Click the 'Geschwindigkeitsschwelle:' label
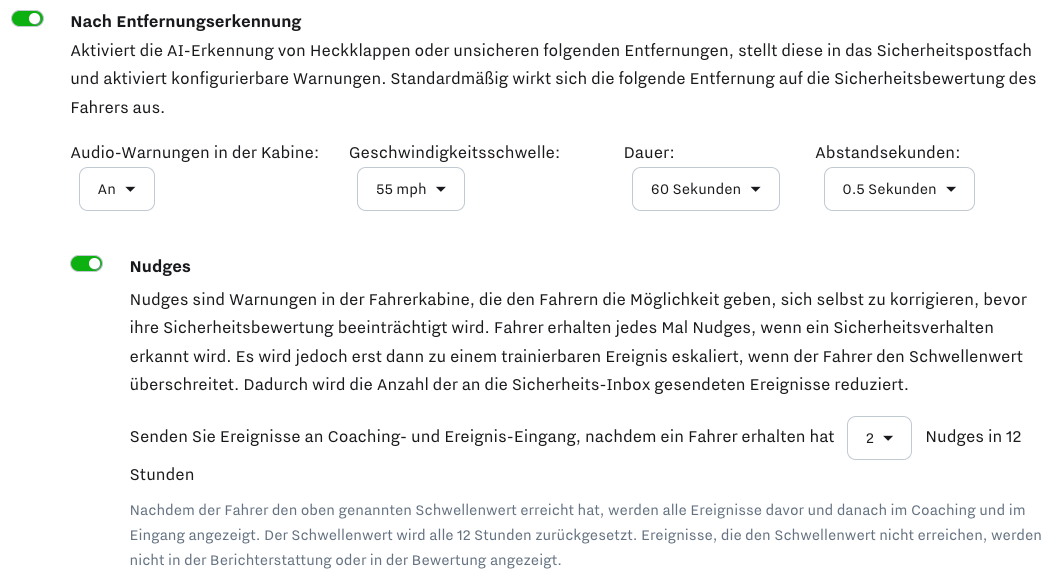1059x577 pixels. tap(455, 153)
